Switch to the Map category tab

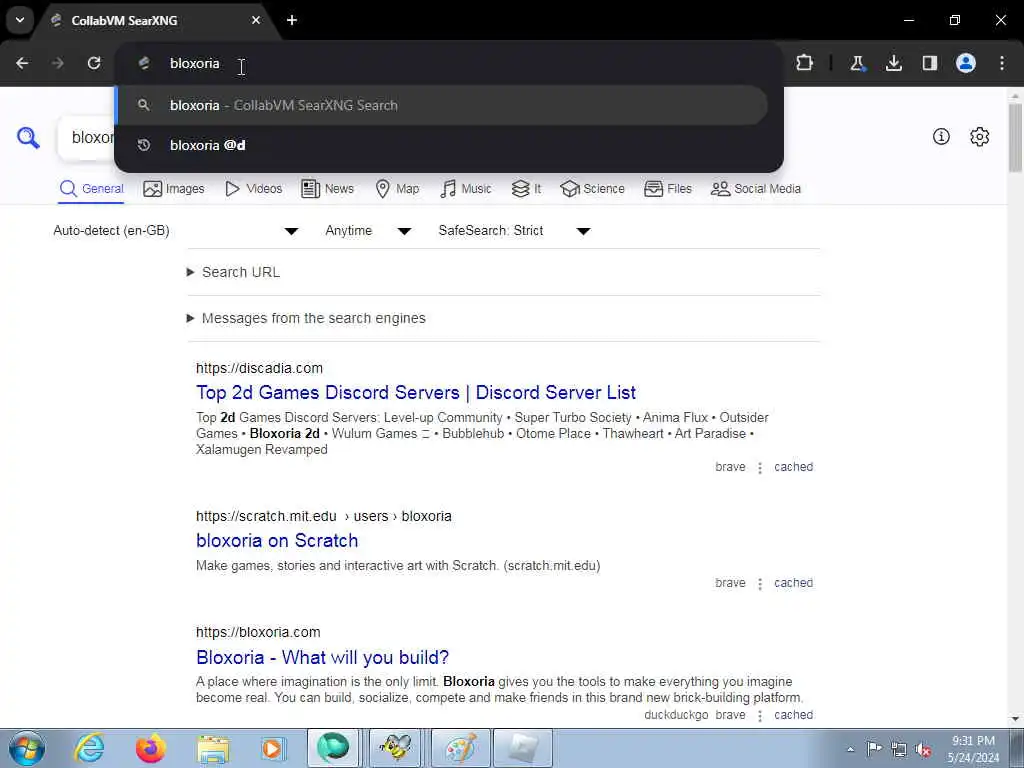[397, 189]
